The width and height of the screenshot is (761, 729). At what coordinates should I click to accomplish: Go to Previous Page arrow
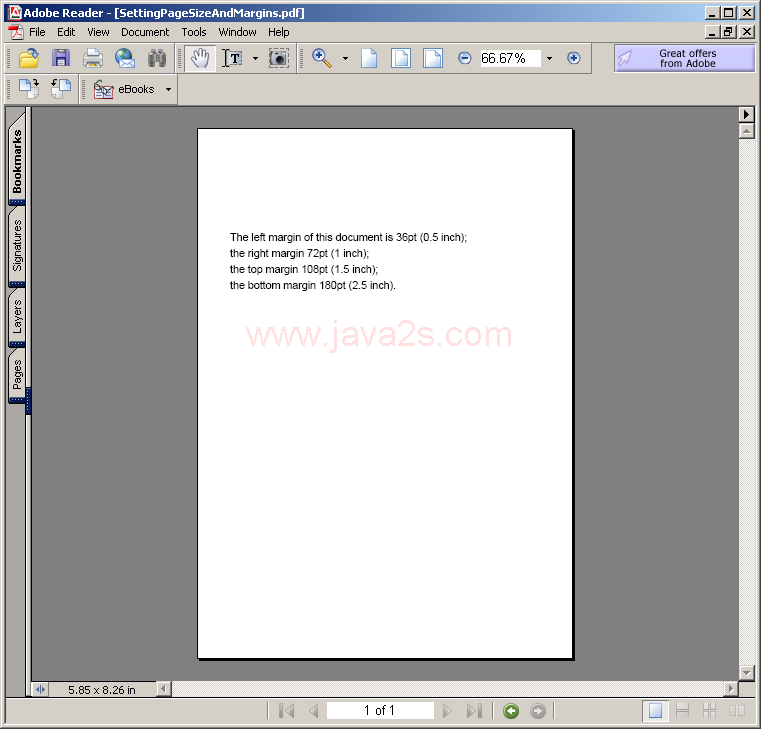click(314, 711)
